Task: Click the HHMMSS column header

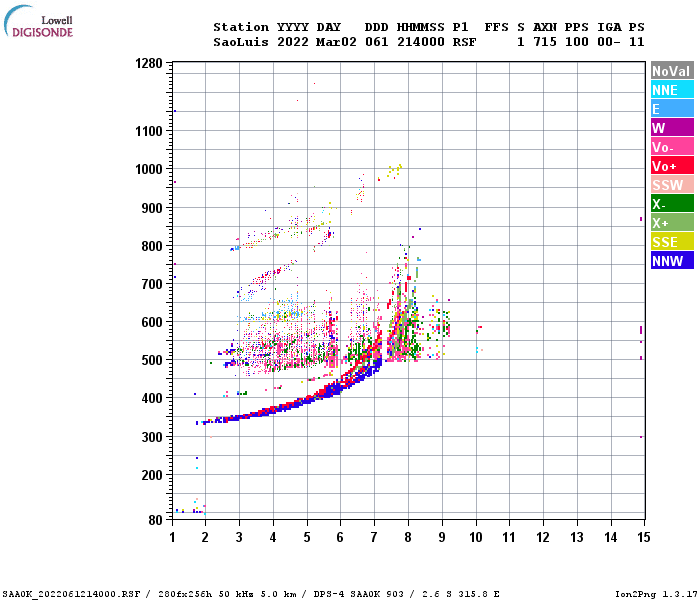Action: (421, 27)
